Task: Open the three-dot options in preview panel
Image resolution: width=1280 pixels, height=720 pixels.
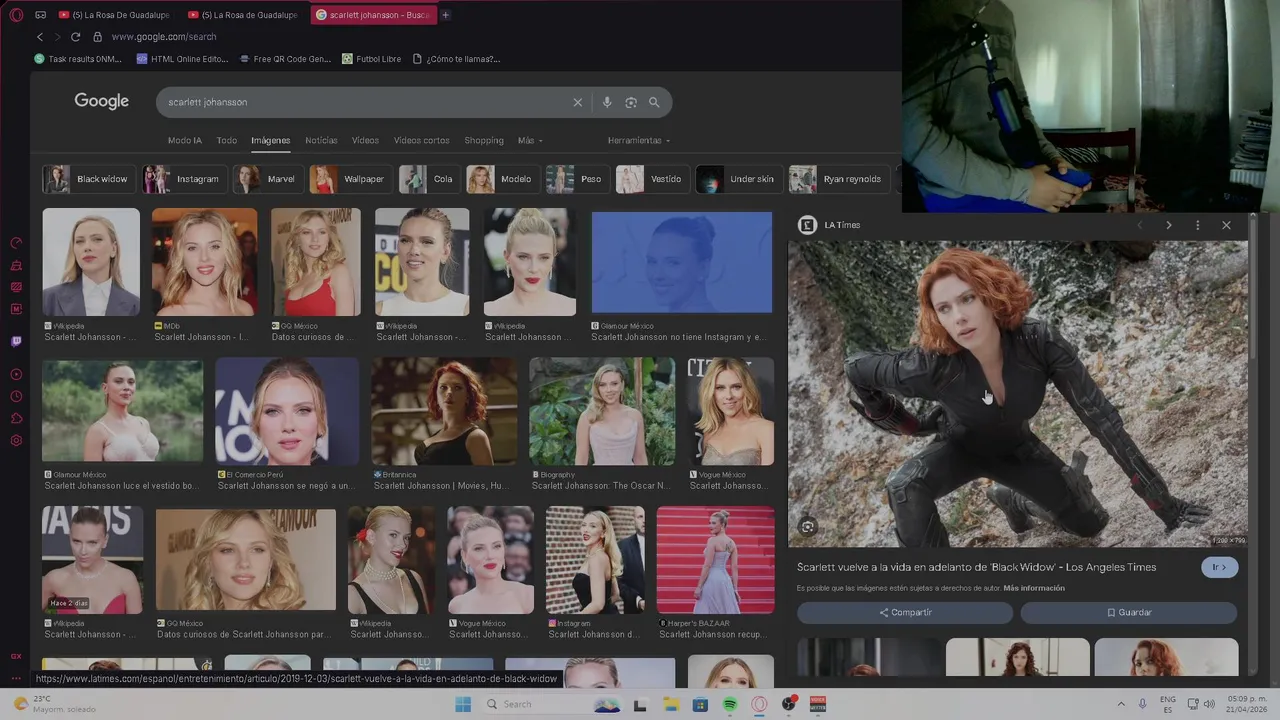Action: tap(1197, 225)
